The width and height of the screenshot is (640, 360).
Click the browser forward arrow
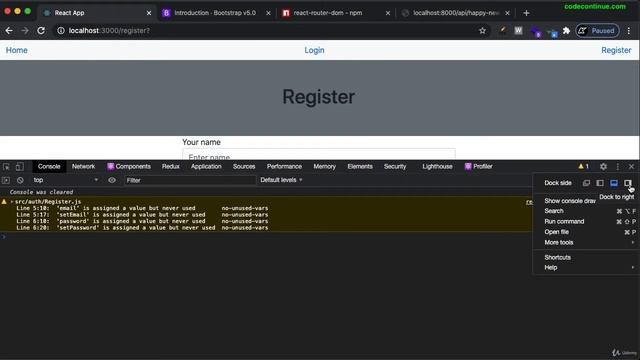click(x=25, y=31)
